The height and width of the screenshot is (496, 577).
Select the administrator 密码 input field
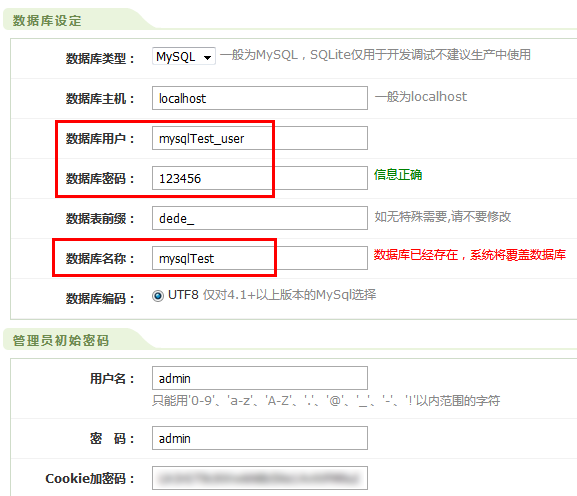(260, 438)
